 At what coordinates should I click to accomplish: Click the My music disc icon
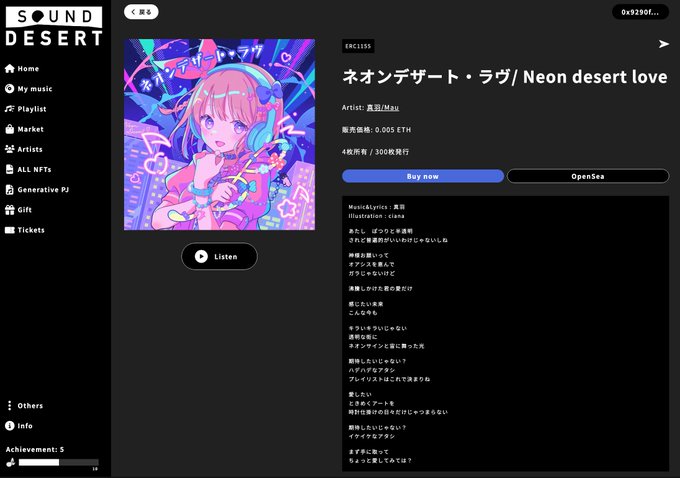10,88
